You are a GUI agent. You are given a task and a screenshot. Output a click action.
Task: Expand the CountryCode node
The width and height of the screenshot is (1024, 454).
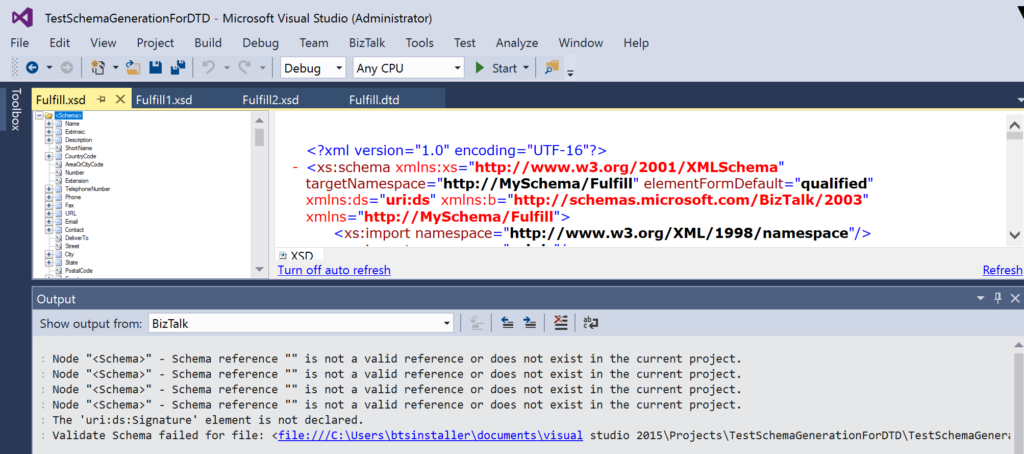coord(49,156)
